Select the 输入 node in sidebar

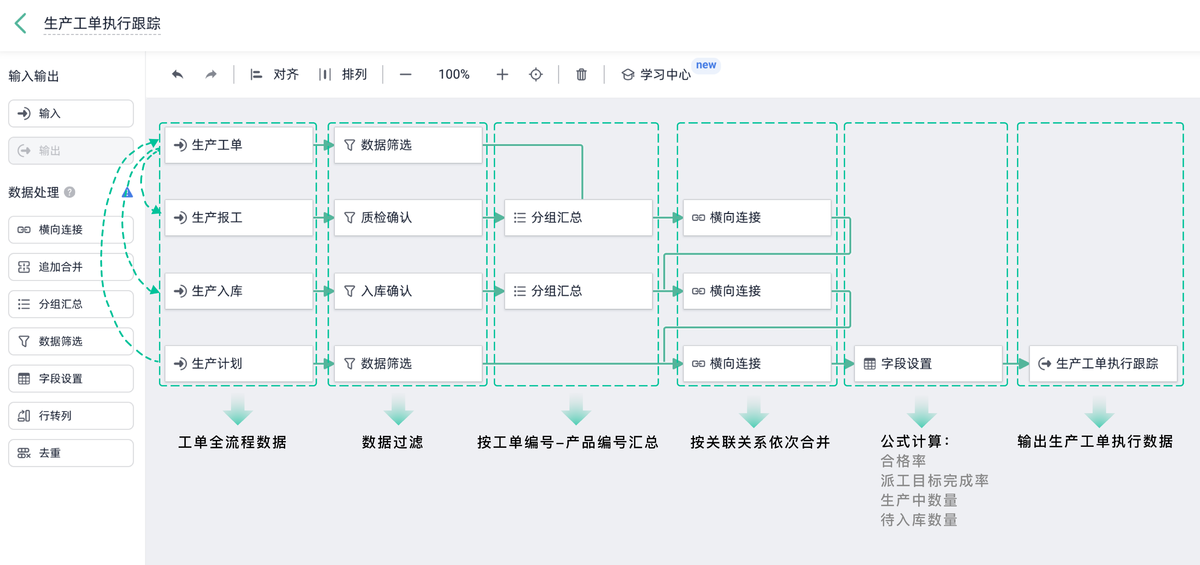pyautogui.click(x=71, y=113)
